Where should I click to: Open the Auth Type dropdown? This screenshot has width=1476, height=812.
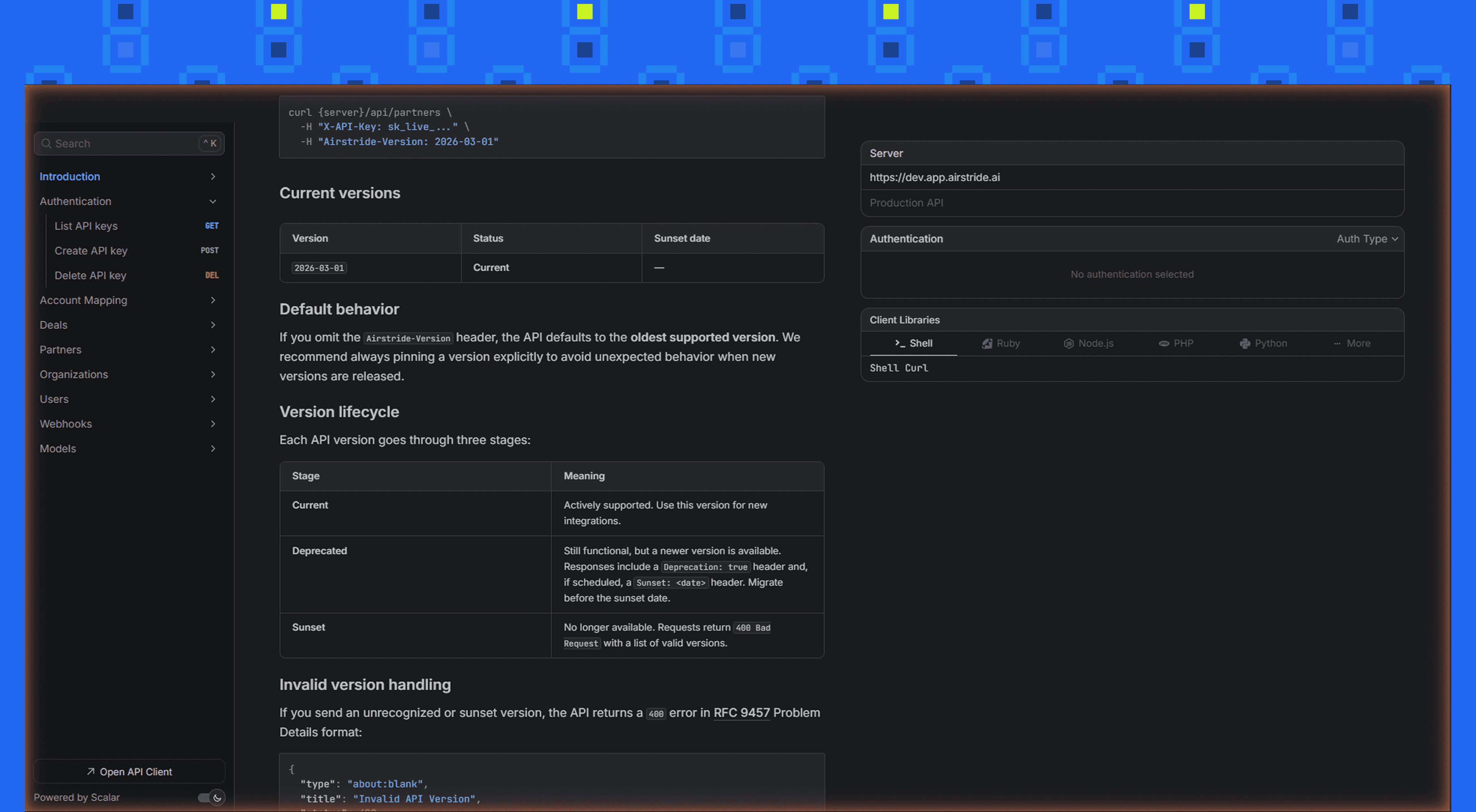[x=1367, y=238]
